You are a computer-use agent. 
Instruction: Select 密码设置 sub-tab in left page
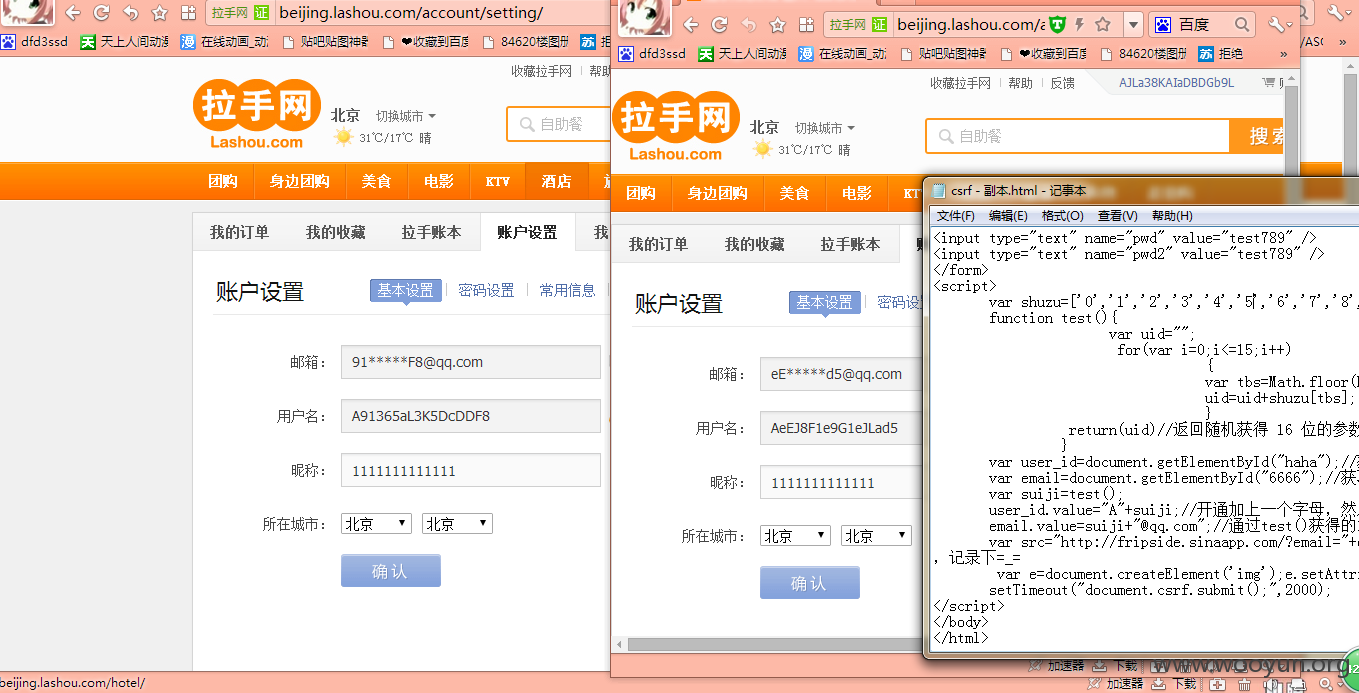click(x=486, y=291)
